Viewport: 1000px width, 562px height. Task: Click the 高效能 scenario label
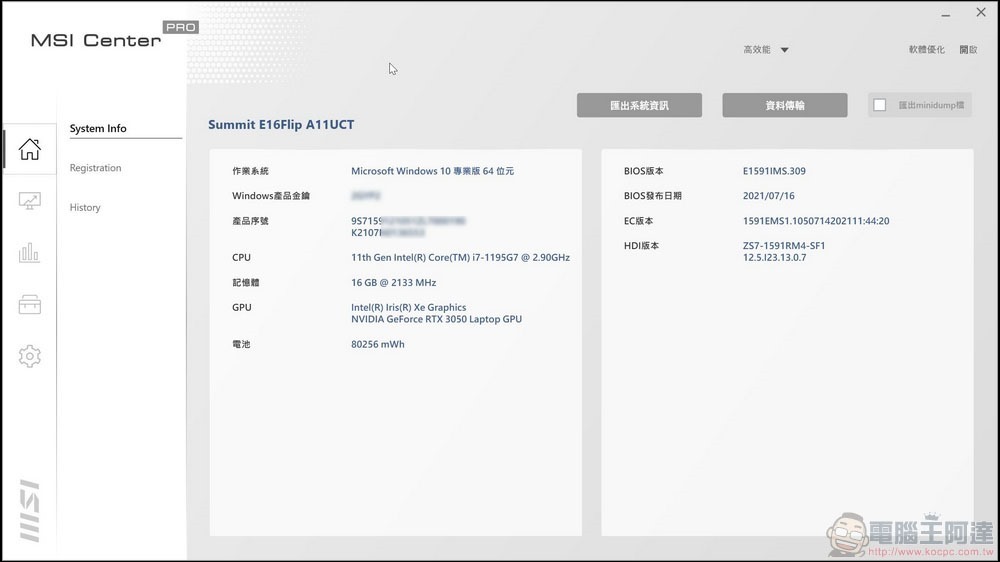(x=756, y=50)
